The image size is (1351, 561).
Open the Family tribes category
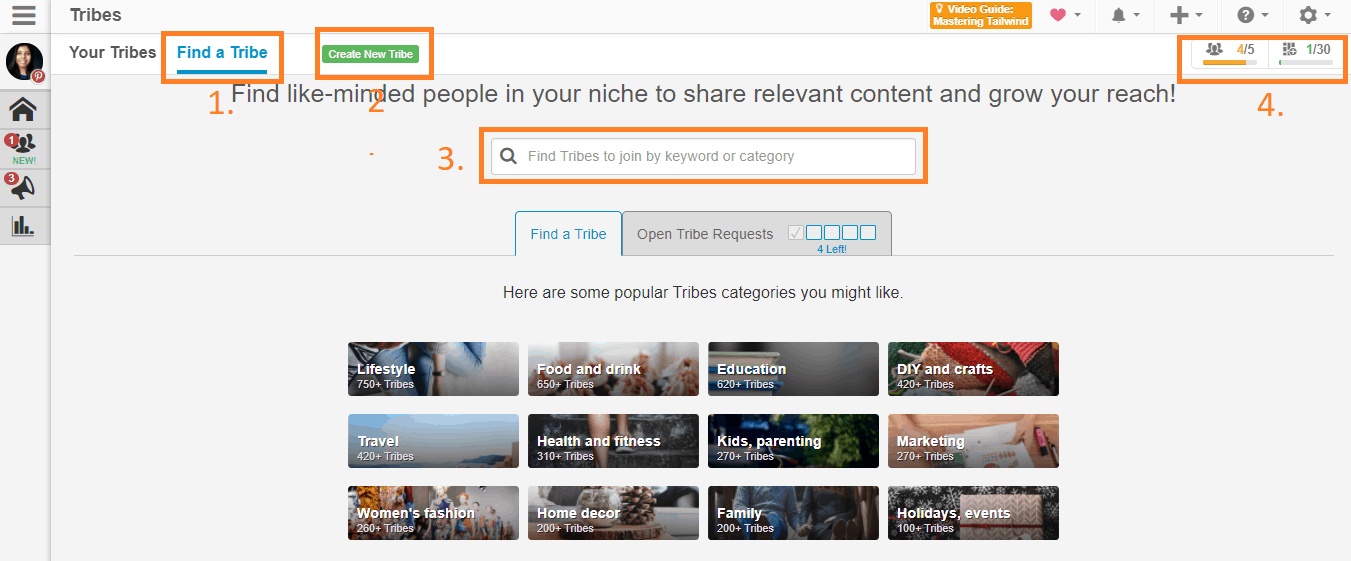[793, 513]
